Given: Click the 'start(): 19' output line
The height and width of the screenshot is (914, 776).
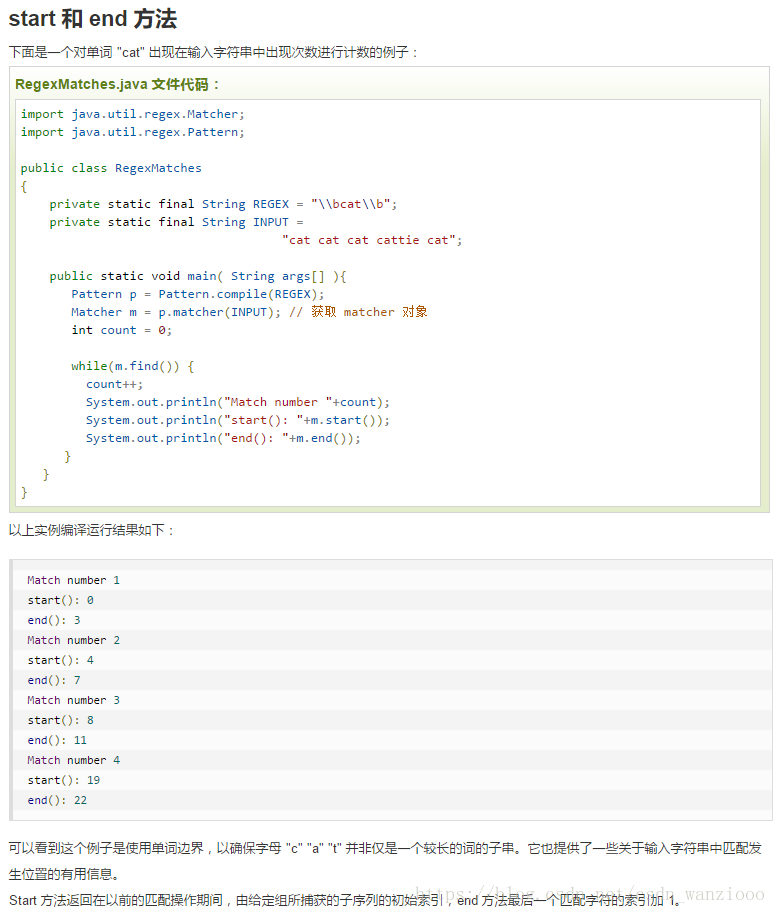Looking at the screenshot, I should click(x=64, y=780).
